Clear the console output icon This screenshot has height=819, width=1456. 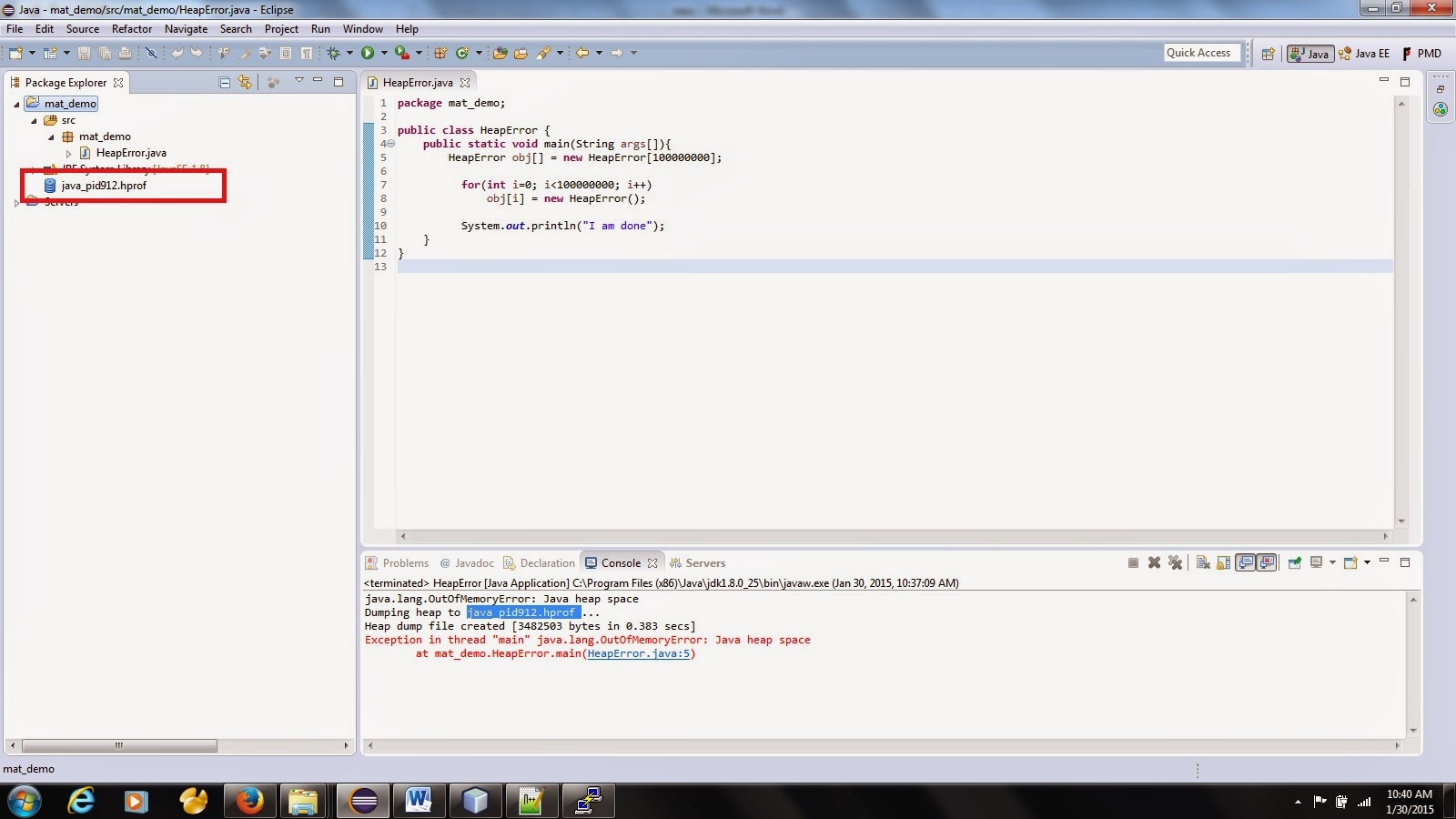click(x=1203, y=562)
